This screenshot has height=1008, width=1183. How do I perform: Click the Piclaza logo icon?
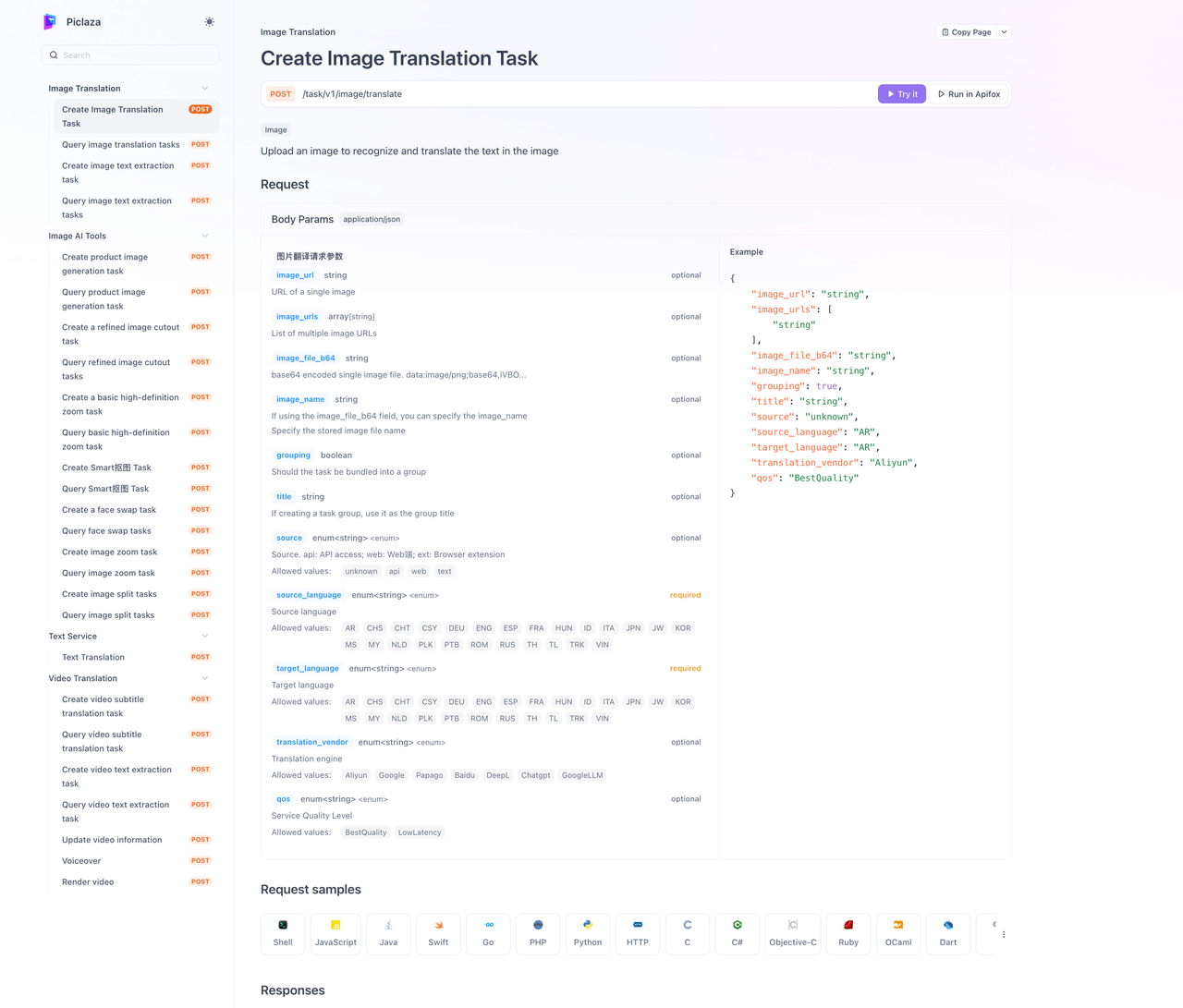point(50,21)
